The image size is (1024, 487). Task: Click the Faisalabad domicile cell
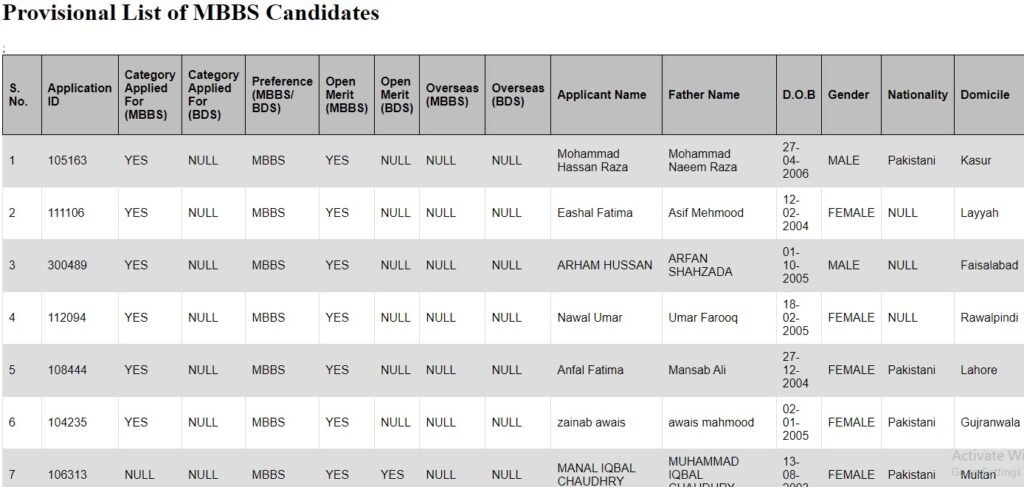point(989,265)
